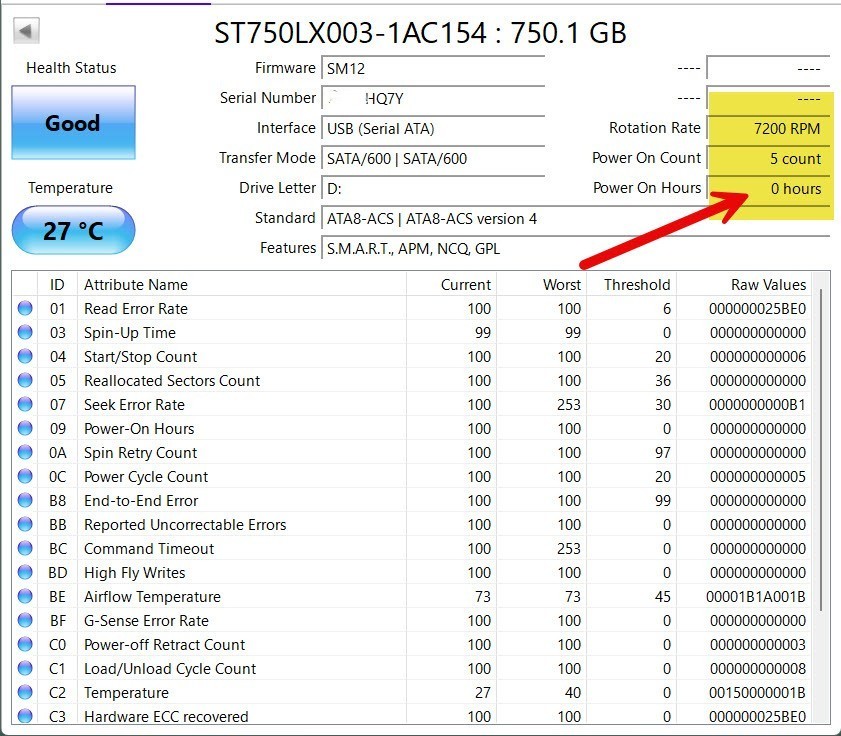Go to previous disk with back arrow
This screenshot has height=736, width=841.
tap(26, 31)
